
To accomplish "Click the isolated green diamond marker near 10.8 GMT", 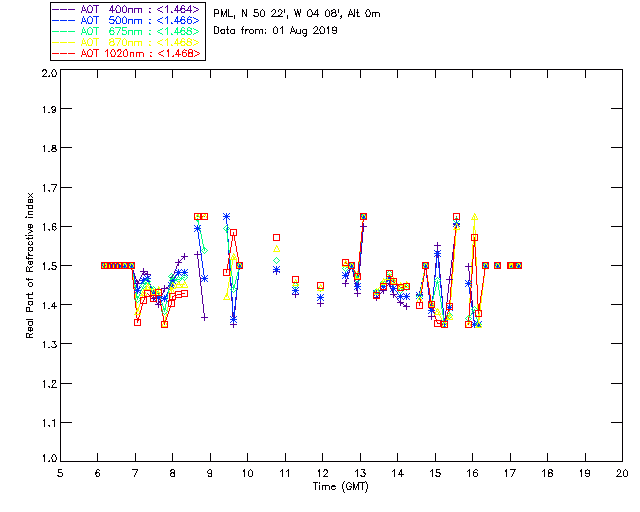I will click(x=276, y=260).
